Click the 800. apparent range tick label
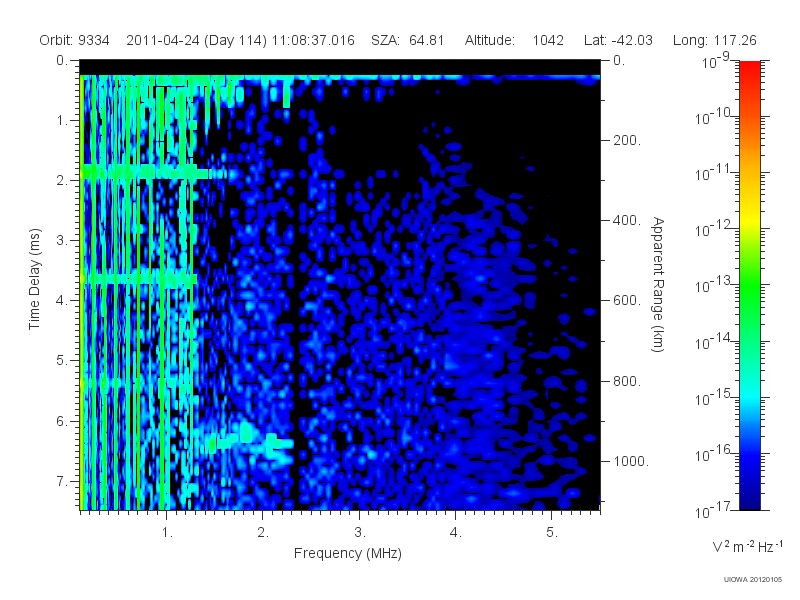Screen dimensions: 800x600 (x=627, y=381)
